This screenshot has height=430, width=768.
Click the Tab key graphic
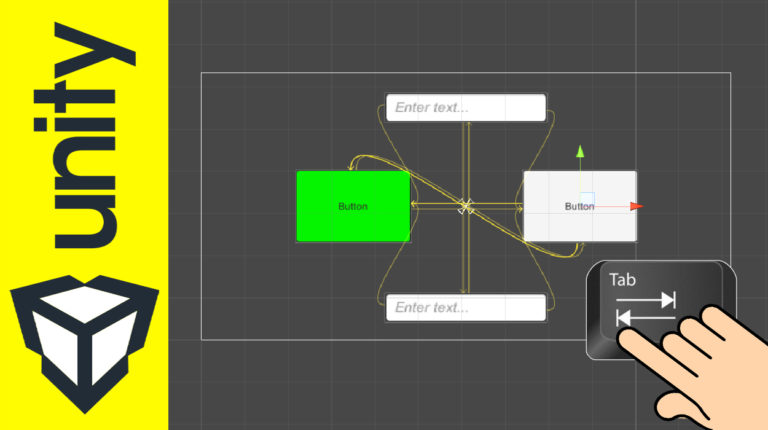pos(661,310)
